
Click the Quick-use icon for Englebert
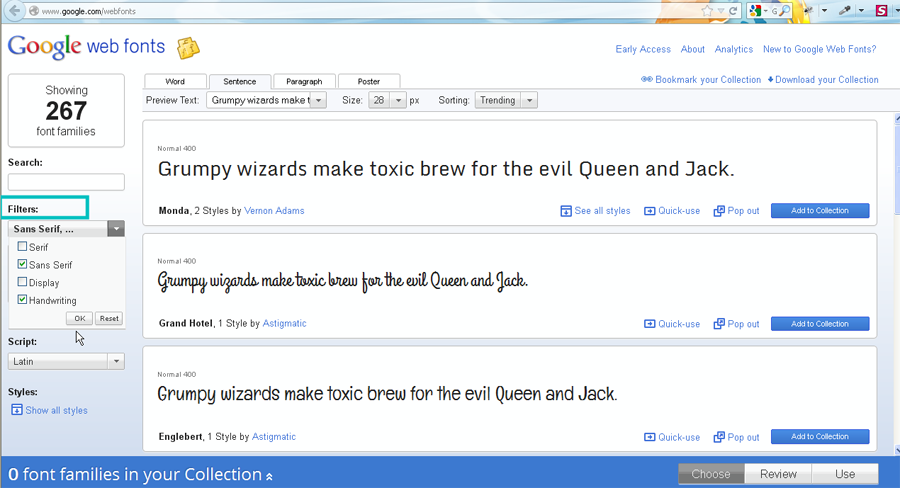coord(649,437)
